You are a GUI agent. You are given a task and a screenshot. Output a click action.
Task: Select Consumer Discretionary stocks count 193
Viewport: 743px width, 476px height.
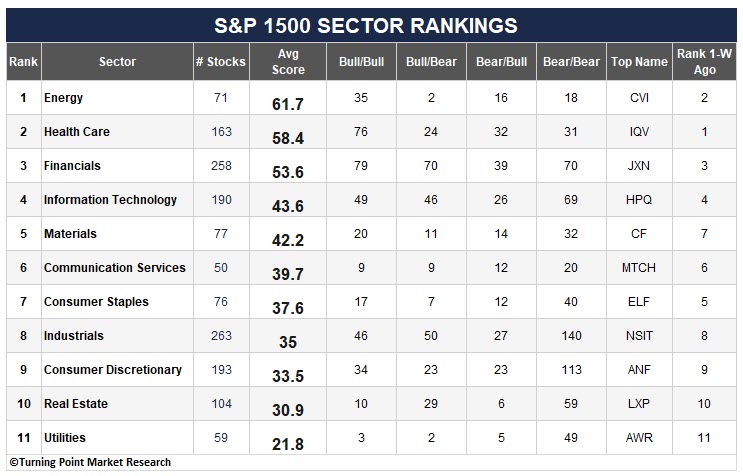(x=221, y=370)
